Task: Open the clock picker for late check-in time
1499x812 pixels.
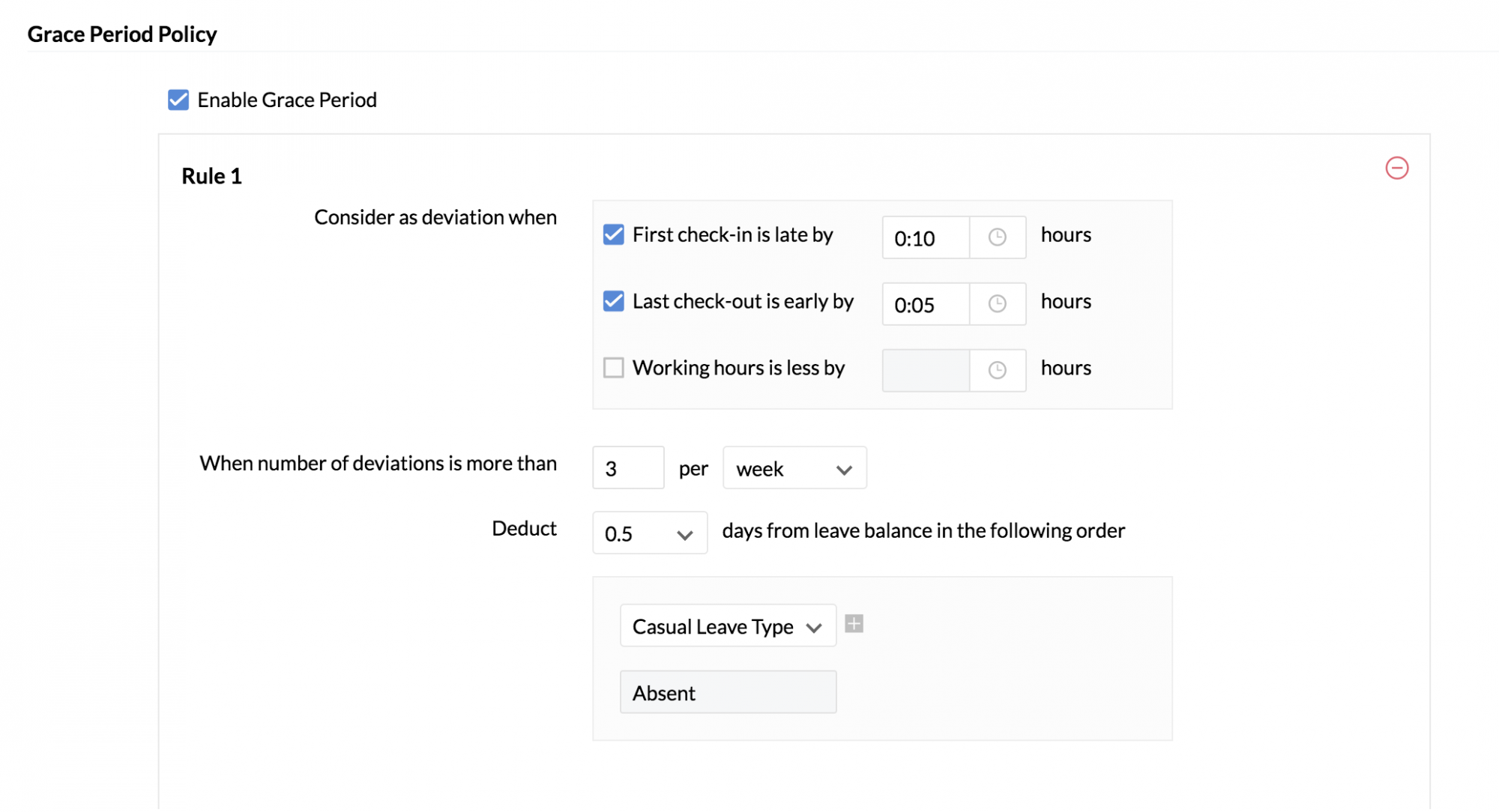Action: 998,237
